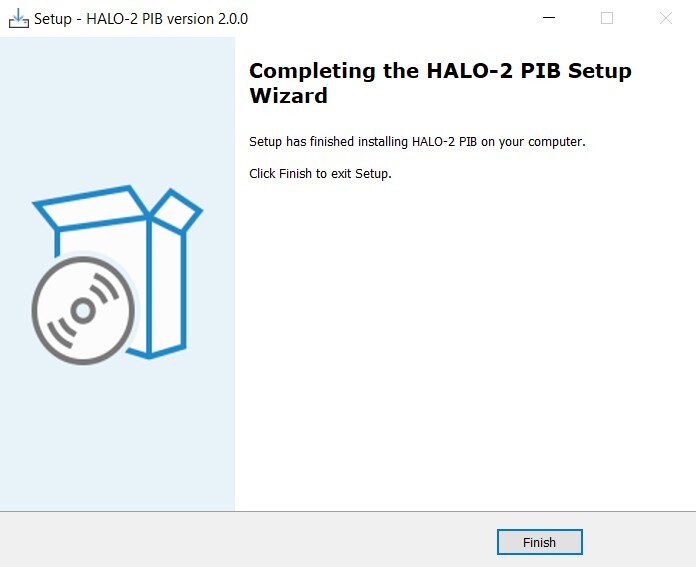Click the center hole of the disc
The width and height of the screenshot is (696, 567).
(x=83, y=311)
